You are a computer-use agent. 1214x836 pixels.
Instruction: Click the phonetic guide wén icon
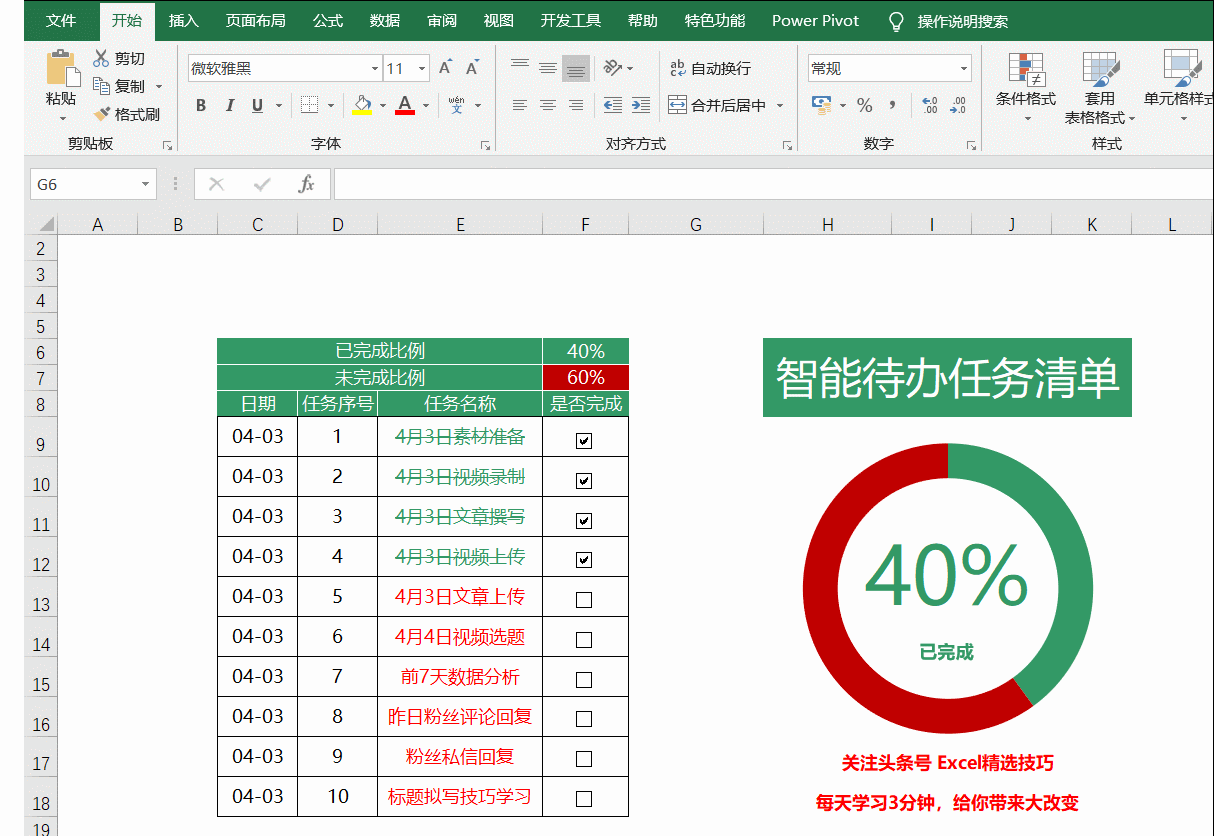457,105
